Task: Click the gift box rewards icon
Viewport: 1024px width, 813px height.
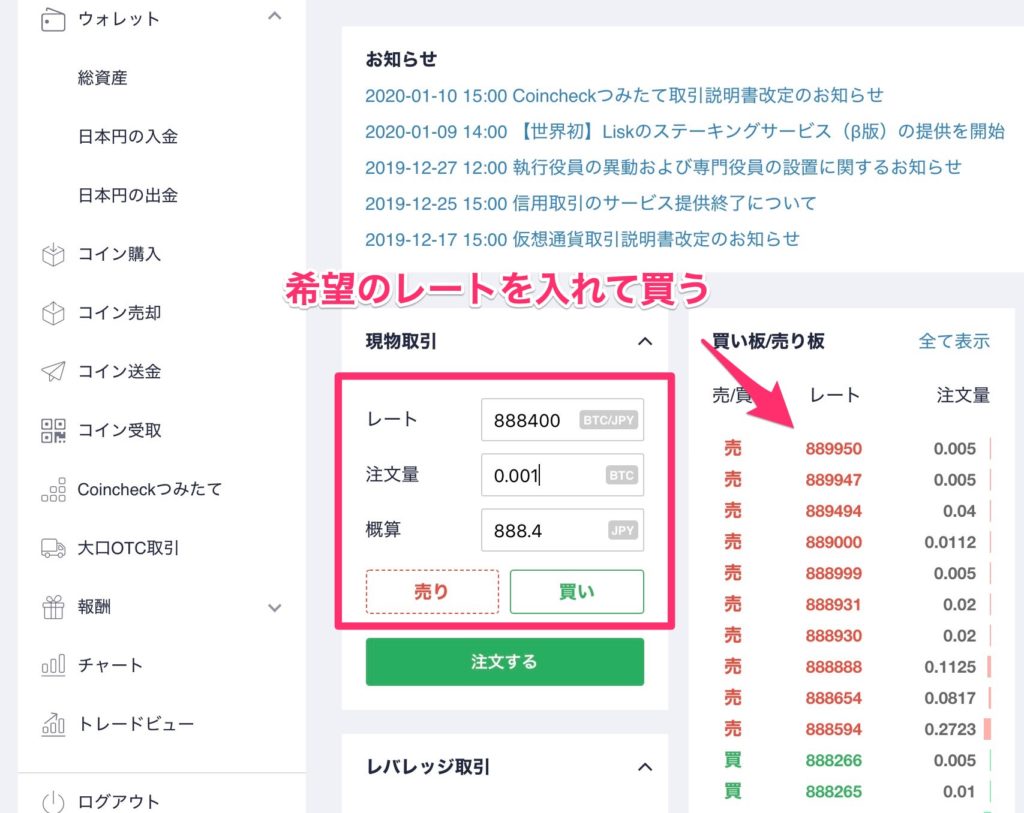Action: pos(53,607)
